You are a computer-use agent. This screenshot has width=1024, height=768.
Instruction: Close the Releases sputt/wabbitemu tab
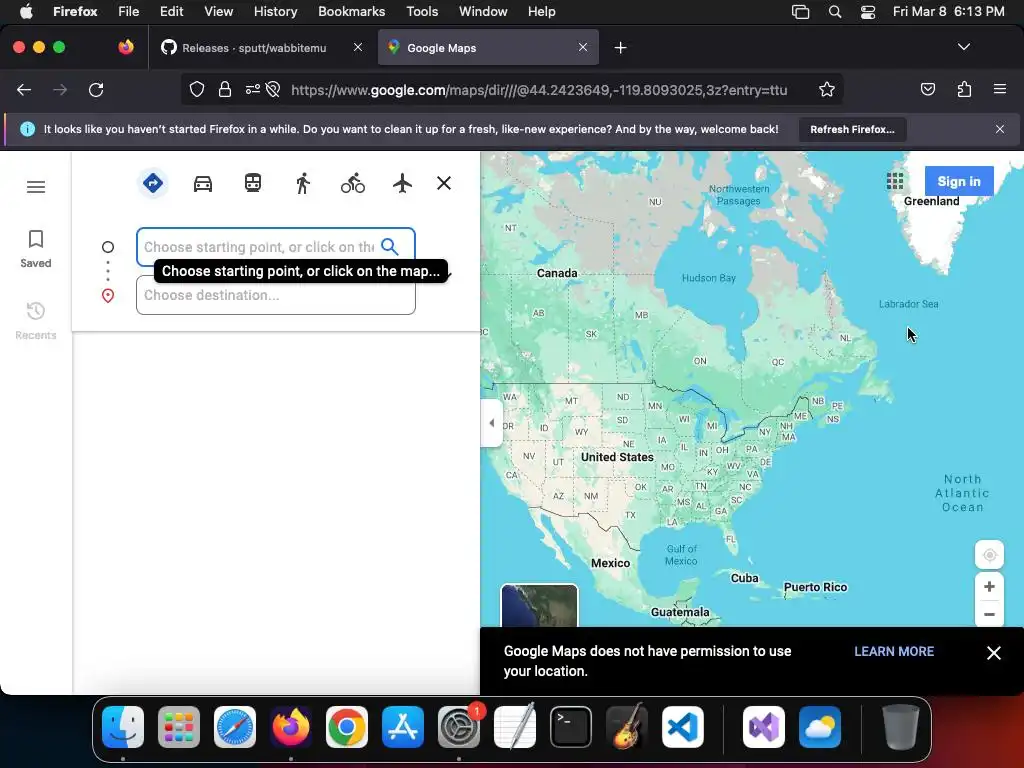click(x=358, y=47)
